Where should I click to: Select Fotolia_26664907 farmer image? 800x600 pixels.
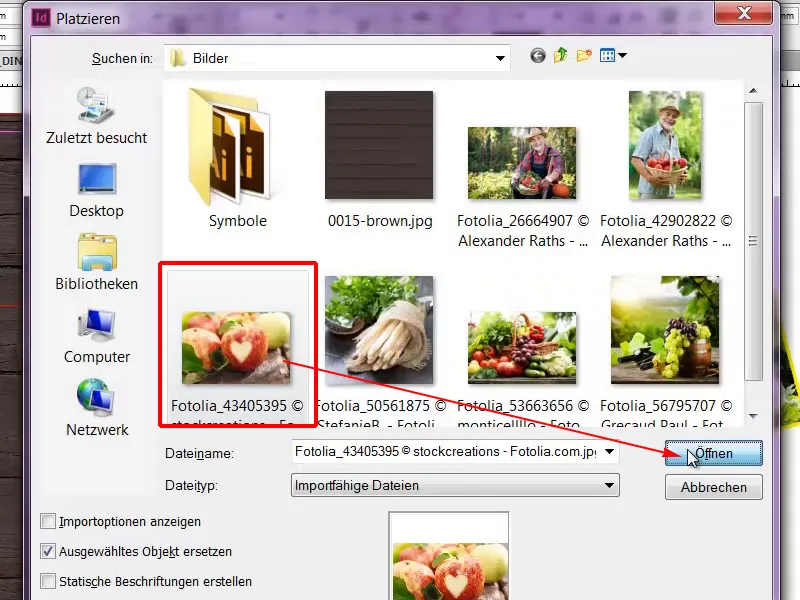click(522, 163)
